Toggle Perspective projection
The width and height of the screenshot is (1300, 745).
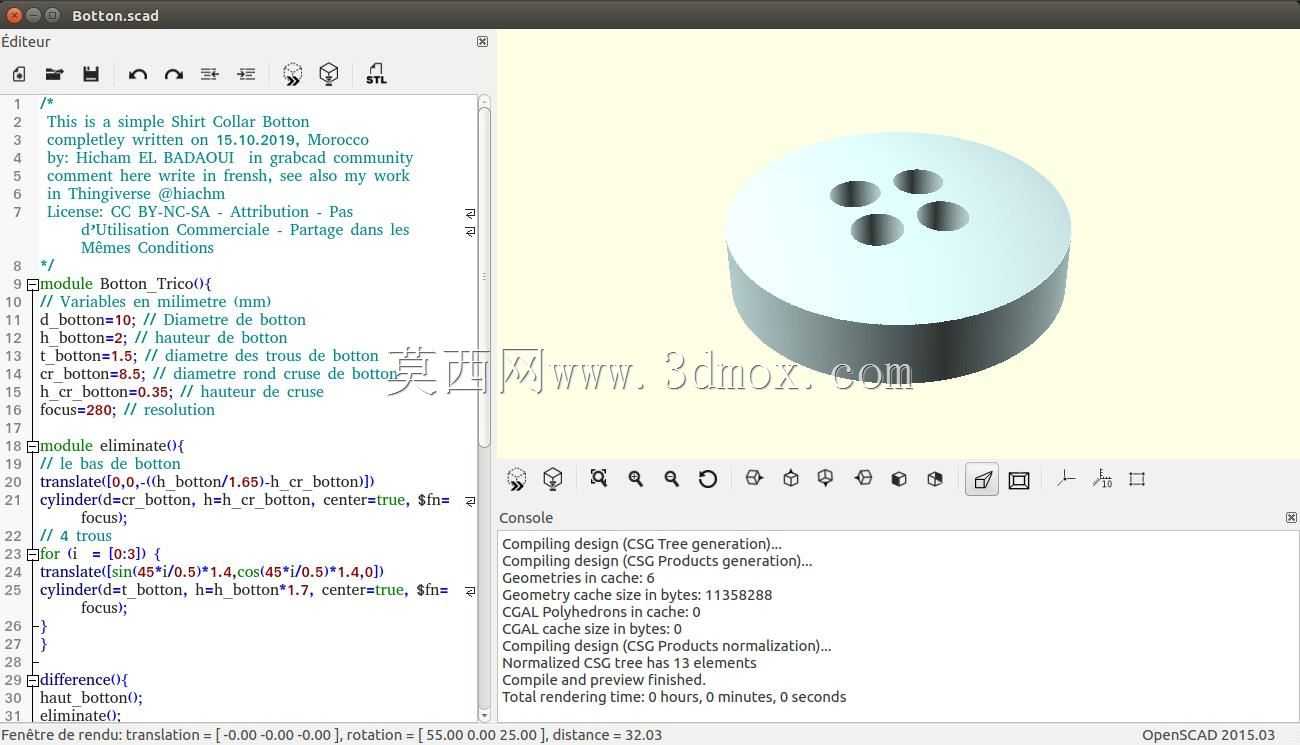(982, 480)
